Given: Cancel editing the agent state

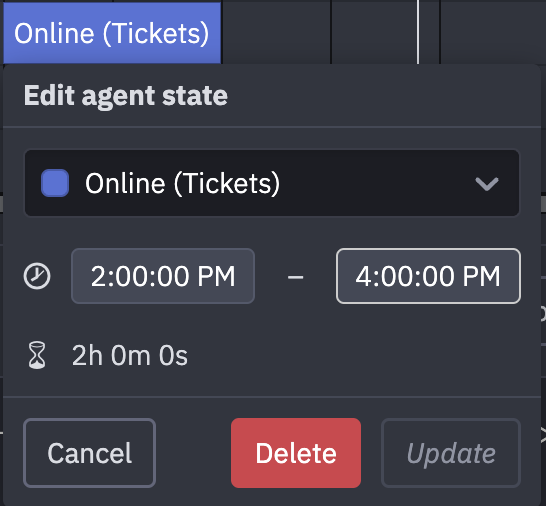Looking at the screenshot, I should [89, 453].
